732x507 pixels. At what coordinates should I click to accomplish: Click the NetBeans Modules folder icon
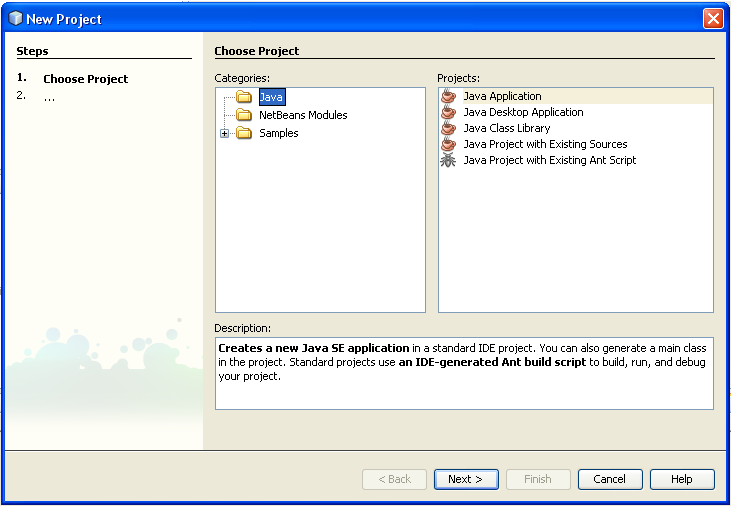244,114
